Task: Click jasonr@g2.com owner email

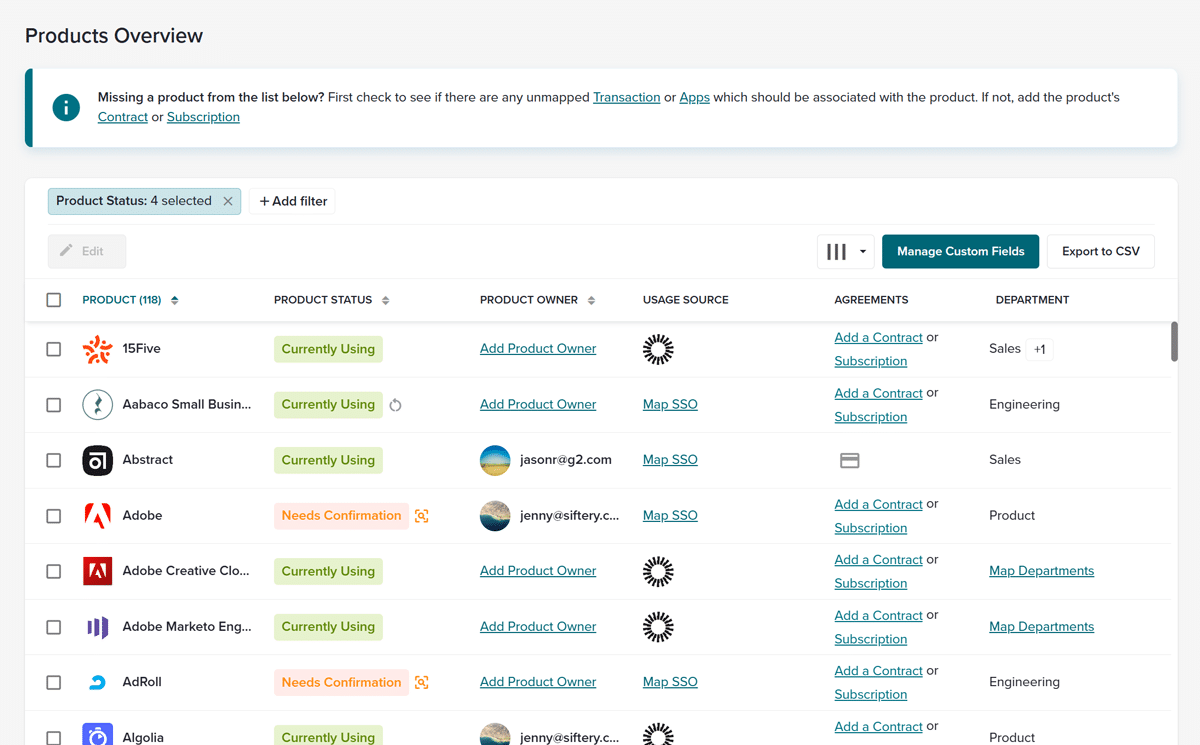Action: tap(566, 460)
